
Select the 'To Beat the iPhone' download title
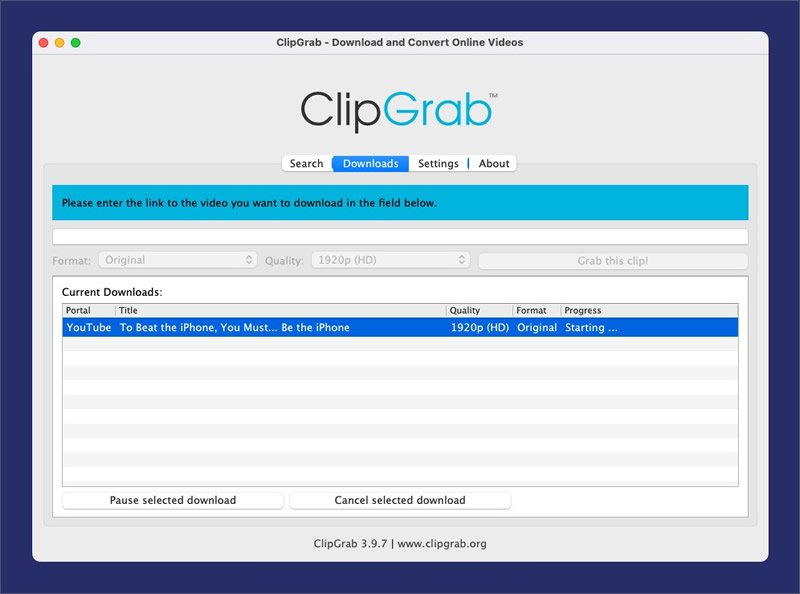coord(235,328)
